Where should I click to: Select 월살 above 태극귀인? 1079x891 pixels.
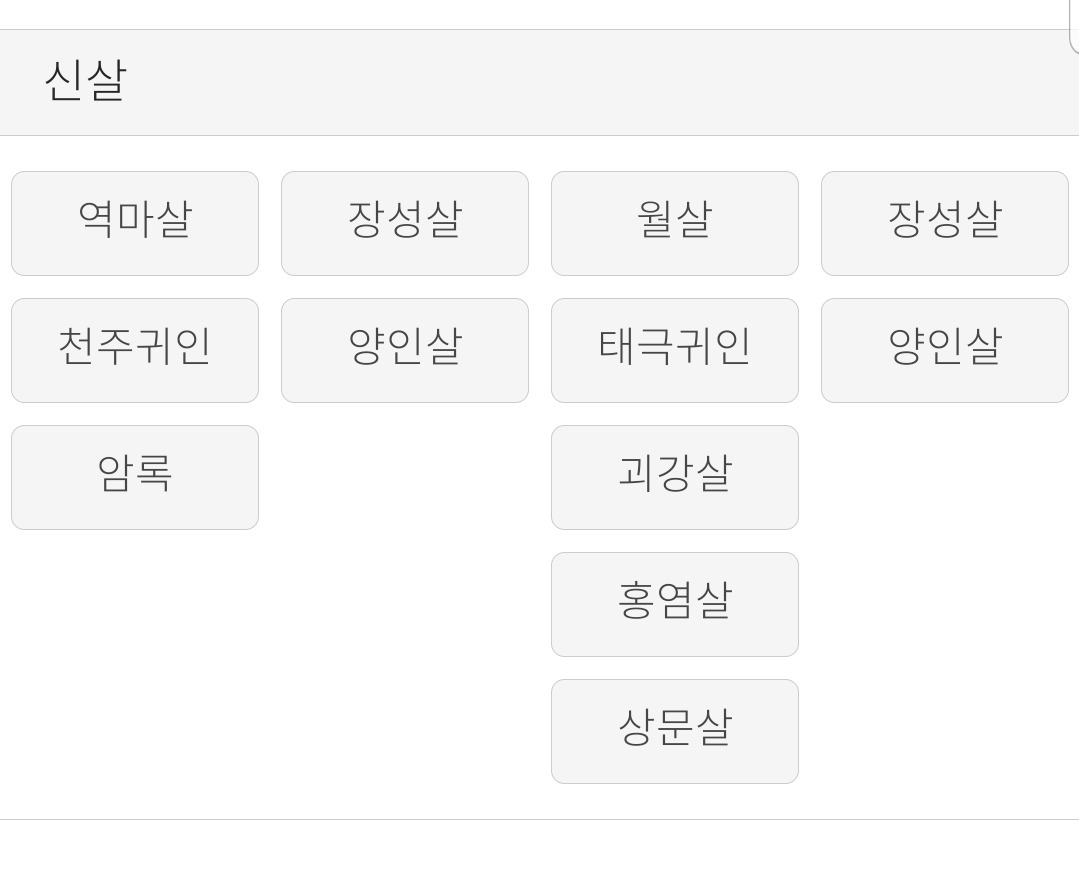[674, 224]
